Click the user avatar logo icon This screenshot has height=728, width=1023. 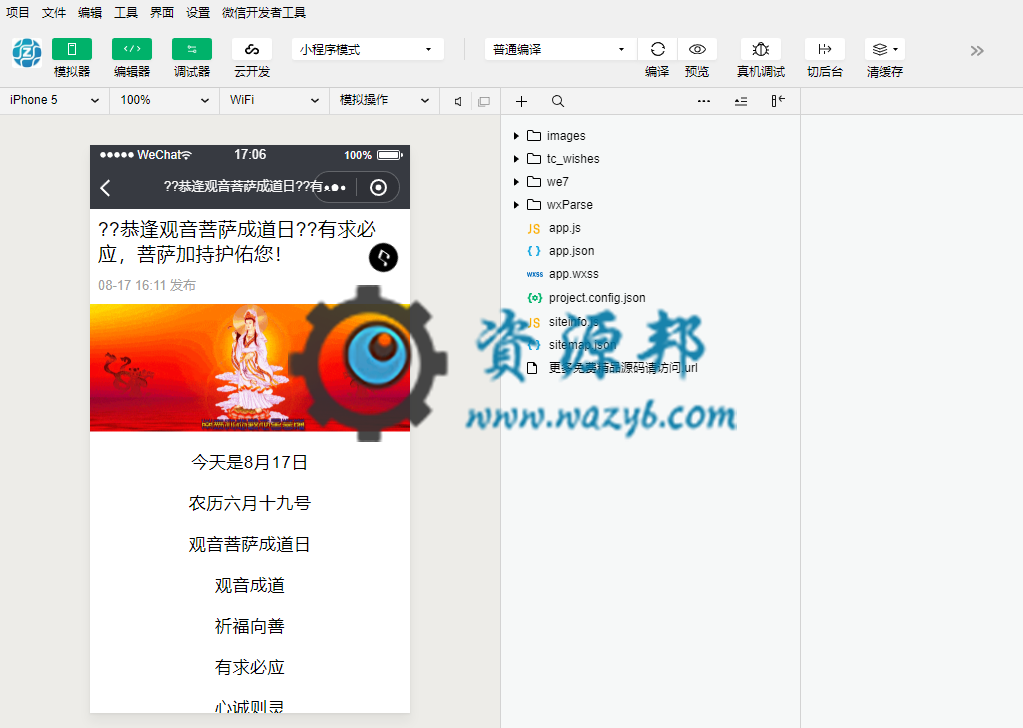27,53
